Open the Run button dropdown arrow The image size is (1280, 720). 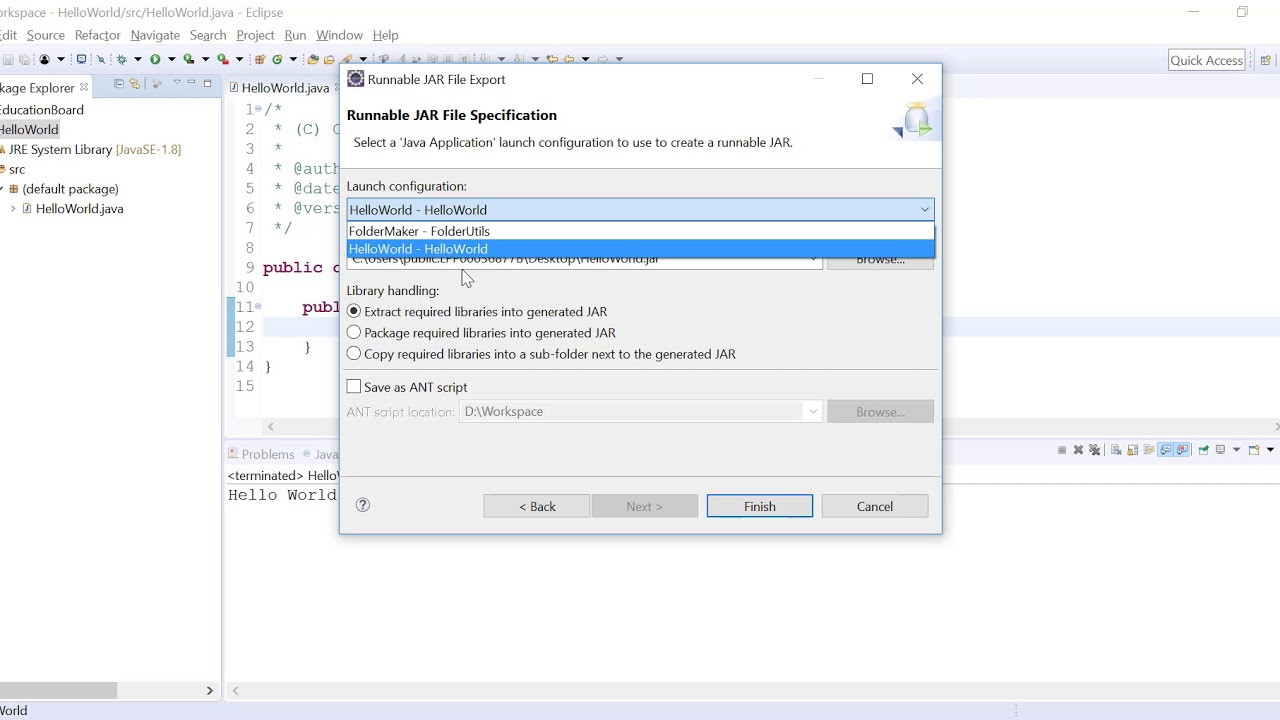pyautogui.click(x=171, y=59)
